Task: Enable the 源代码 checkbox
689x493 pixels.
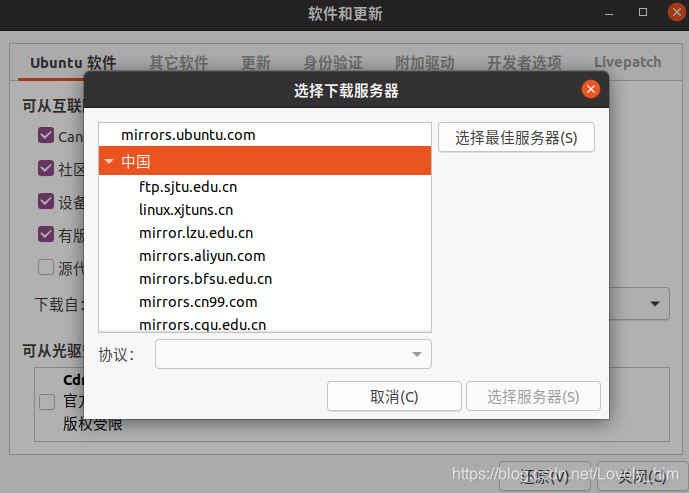Action: click(x=46, y=267)
